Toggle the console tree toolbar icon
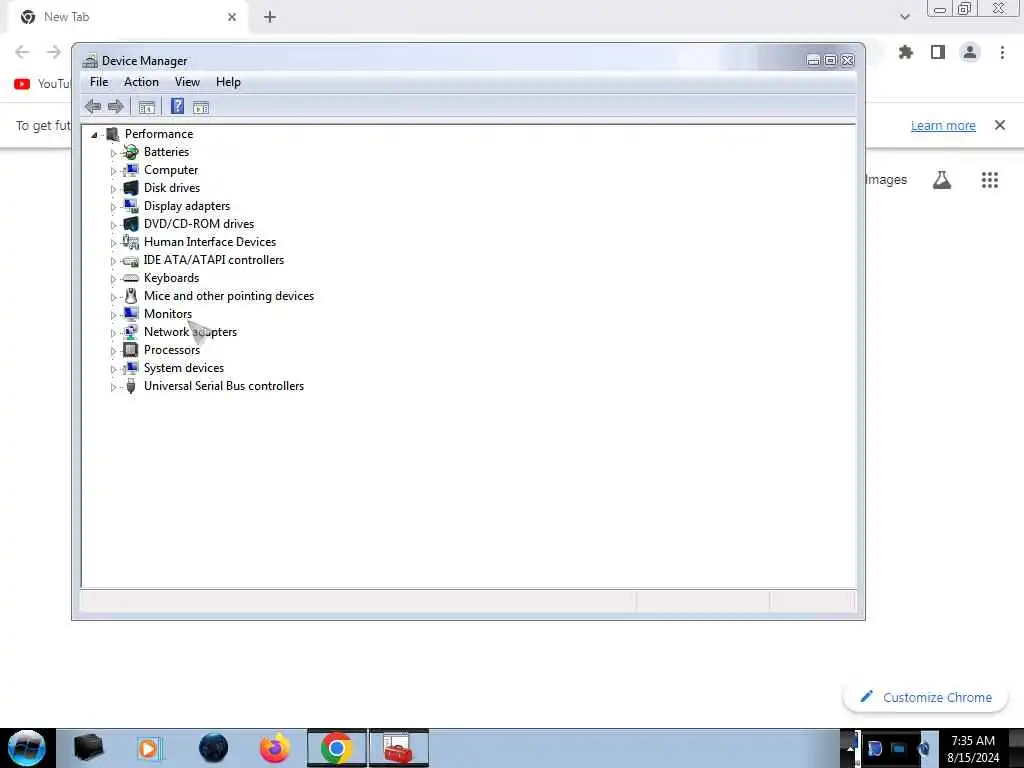Screen dimensions: 1024x768 (146, 107)
